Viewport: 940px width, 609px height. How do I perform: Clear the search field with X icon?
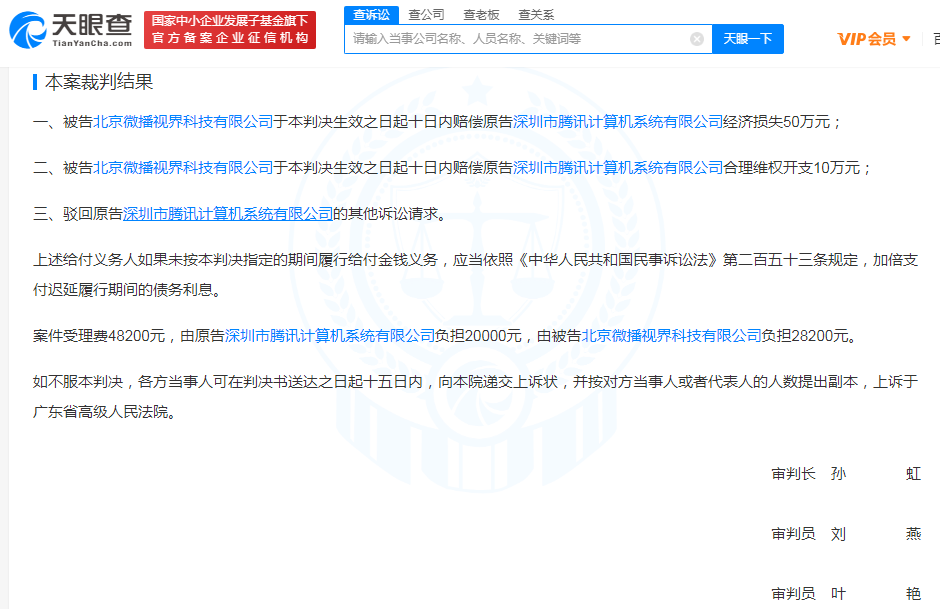(x=697, y=39)
